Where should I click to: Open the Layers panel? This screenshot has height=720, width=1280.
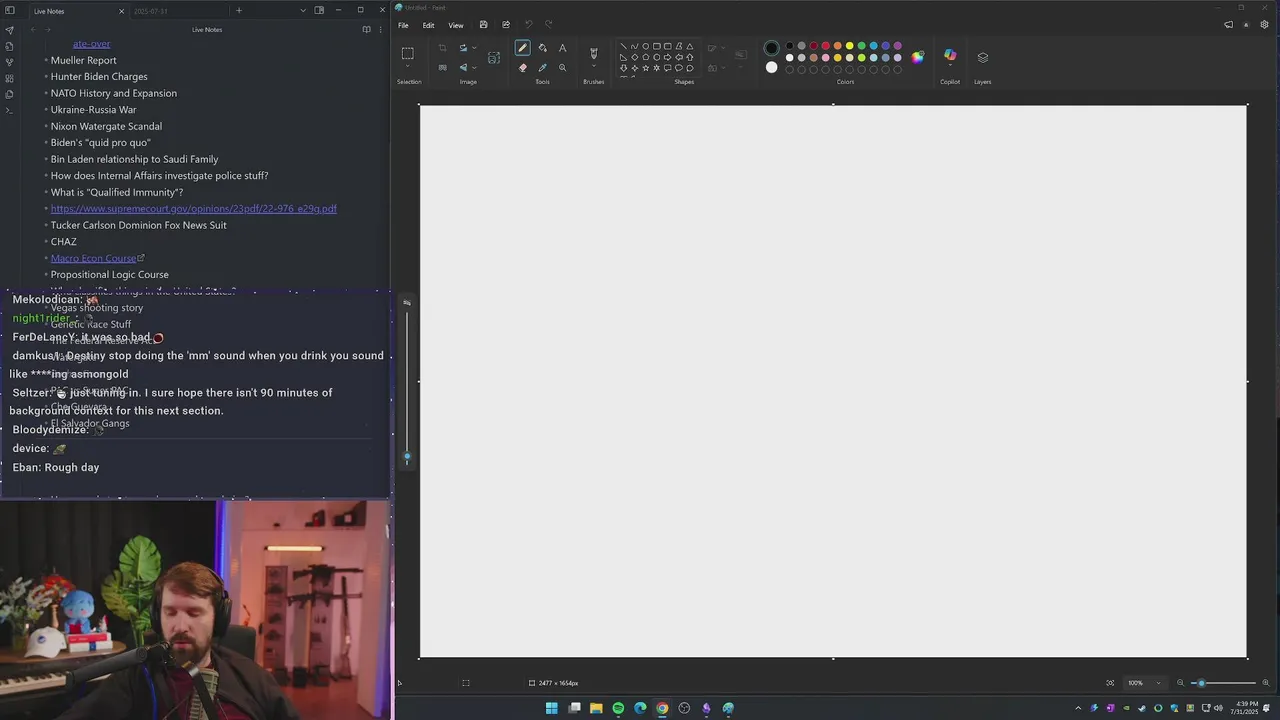tap(982, 57)
